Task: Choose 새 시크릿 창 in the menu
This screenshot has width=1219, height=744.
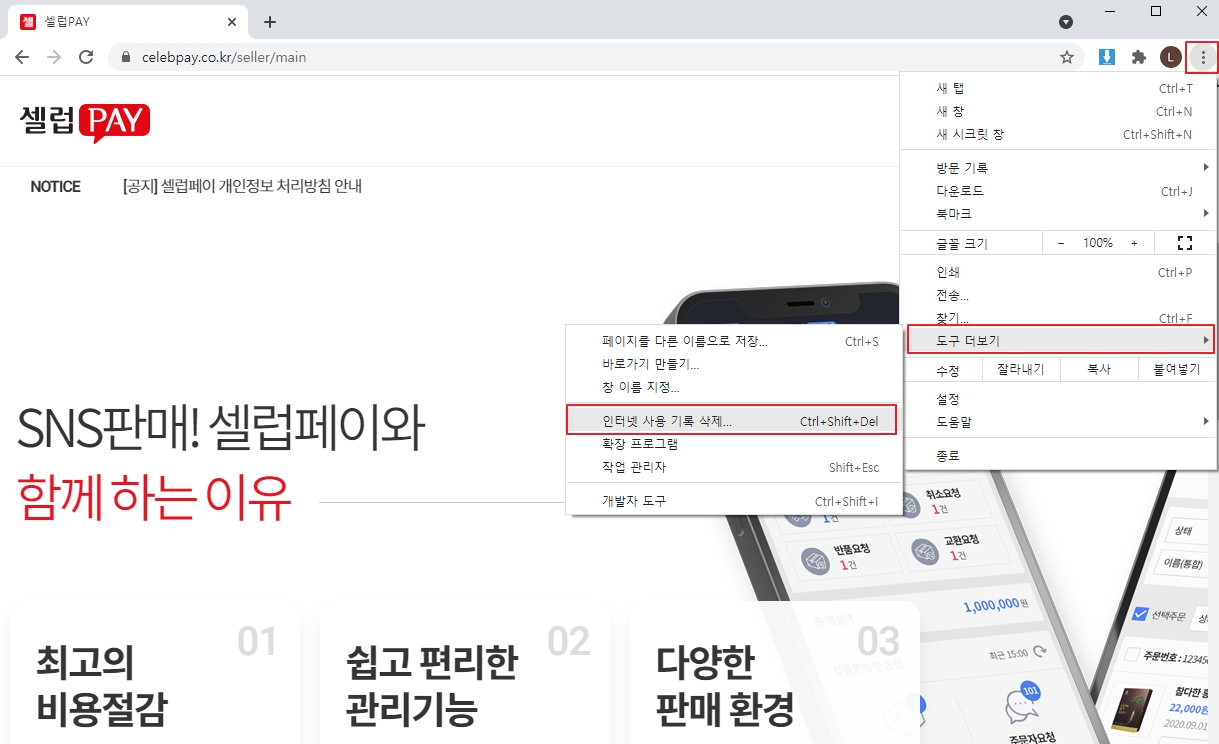Action: (x=1058, y=134)
